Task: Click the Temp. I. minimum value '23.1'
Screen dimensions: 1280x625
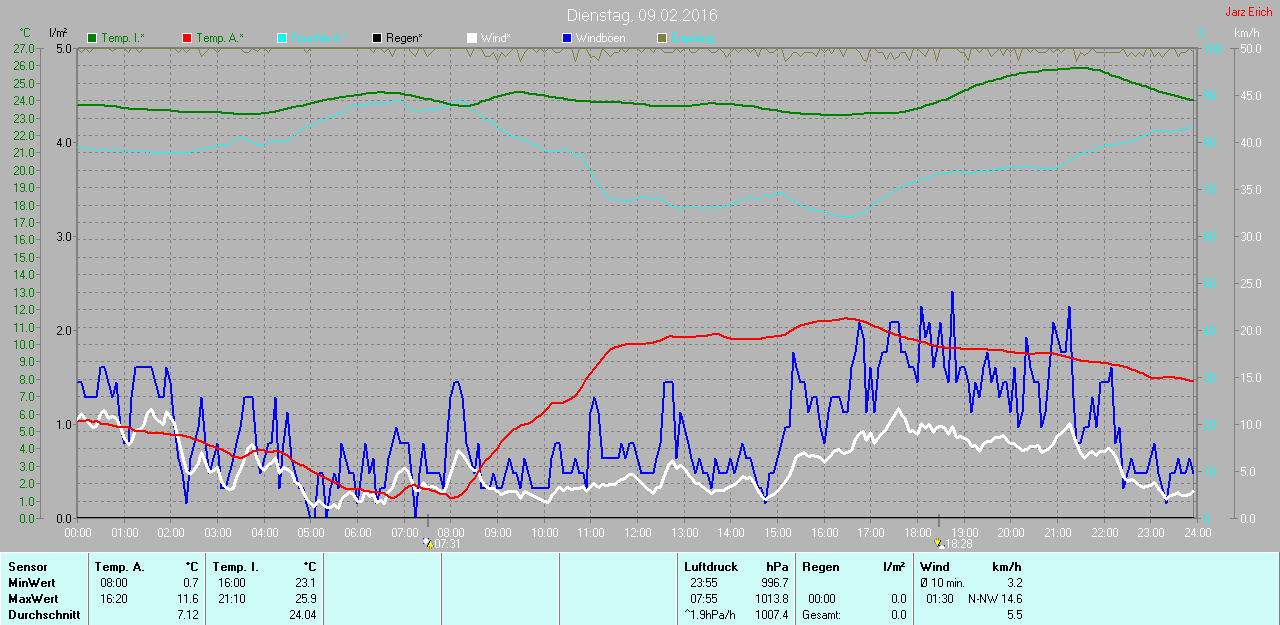Action: 306,583
